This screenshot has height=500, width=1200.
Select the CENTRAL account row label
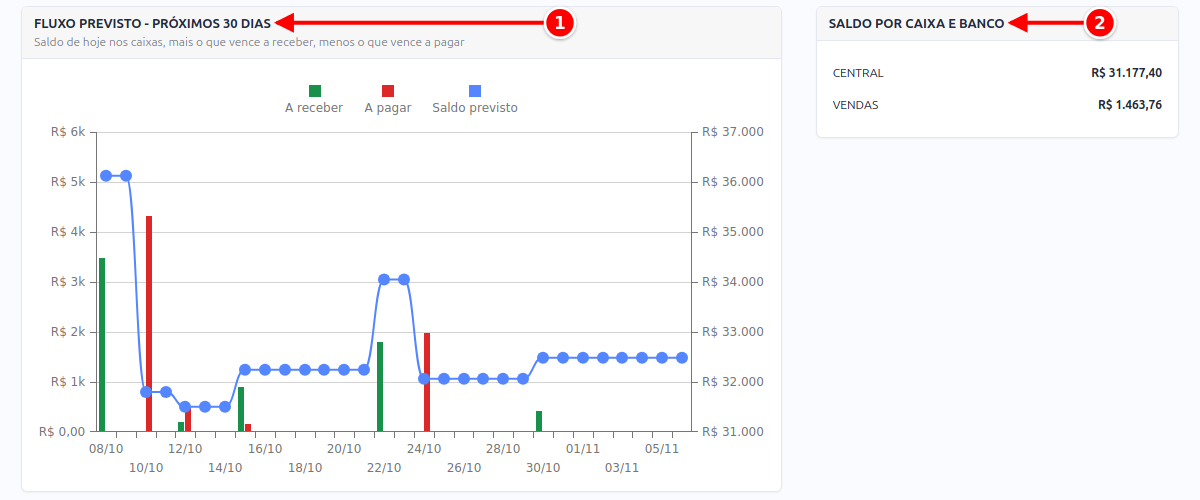(858, 73)
